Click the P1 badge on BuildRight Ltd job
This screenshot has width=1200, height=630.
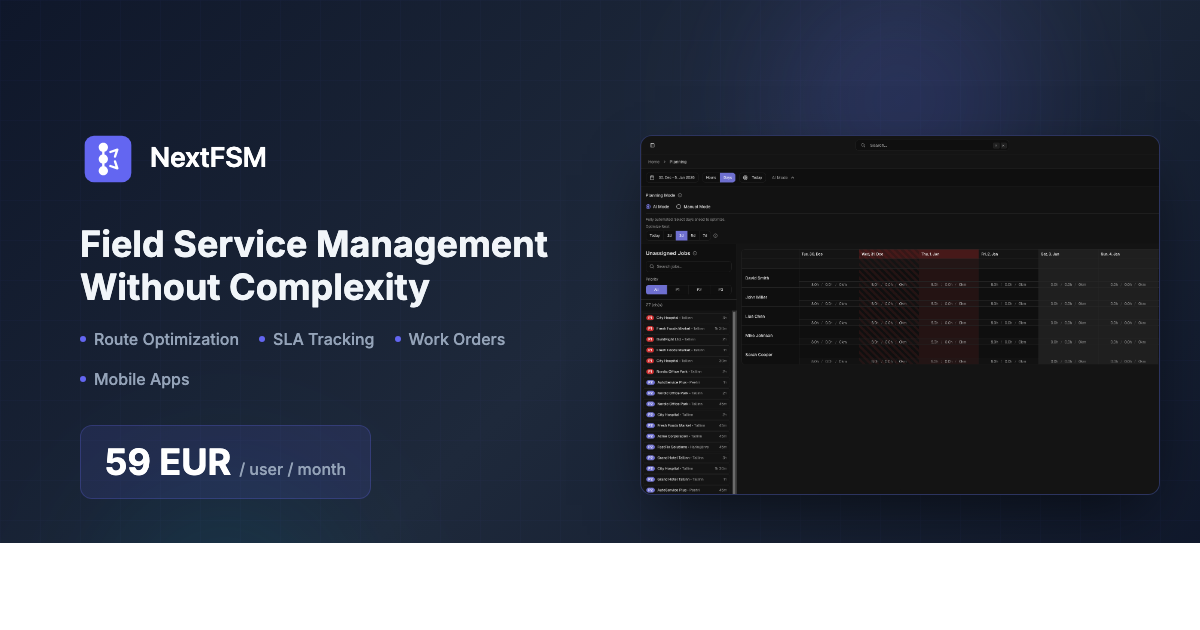pos(650,339)
